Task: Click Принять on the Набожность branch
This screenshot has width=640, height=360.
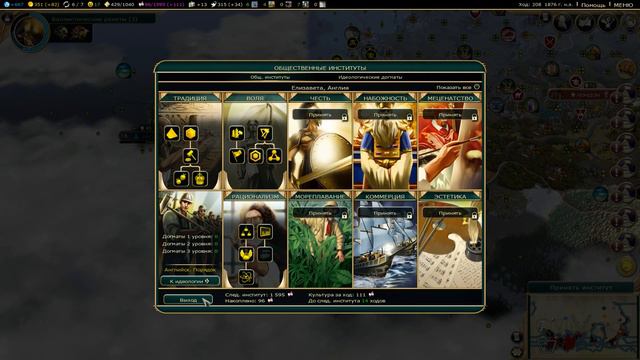Action: [x=385, y=115]
